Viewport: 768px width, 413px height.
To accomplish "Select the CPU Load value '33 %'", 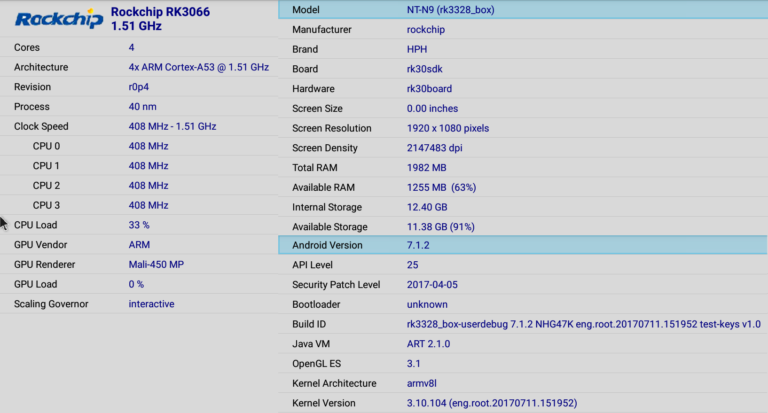I will pos(139,225).
